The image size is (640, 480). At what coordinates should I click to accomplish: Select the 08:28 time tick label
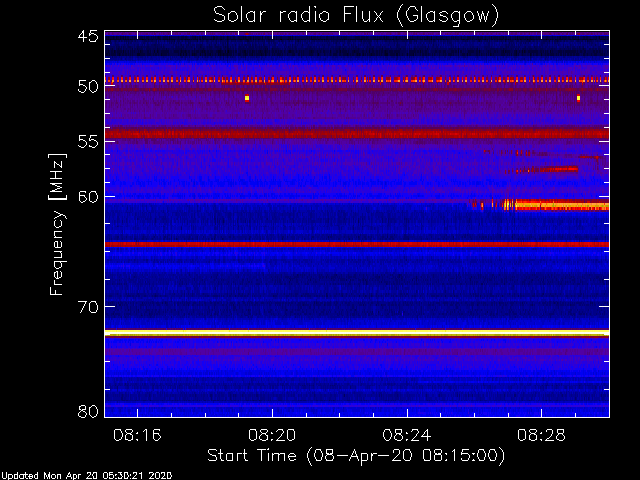click(x=541, y=435)
